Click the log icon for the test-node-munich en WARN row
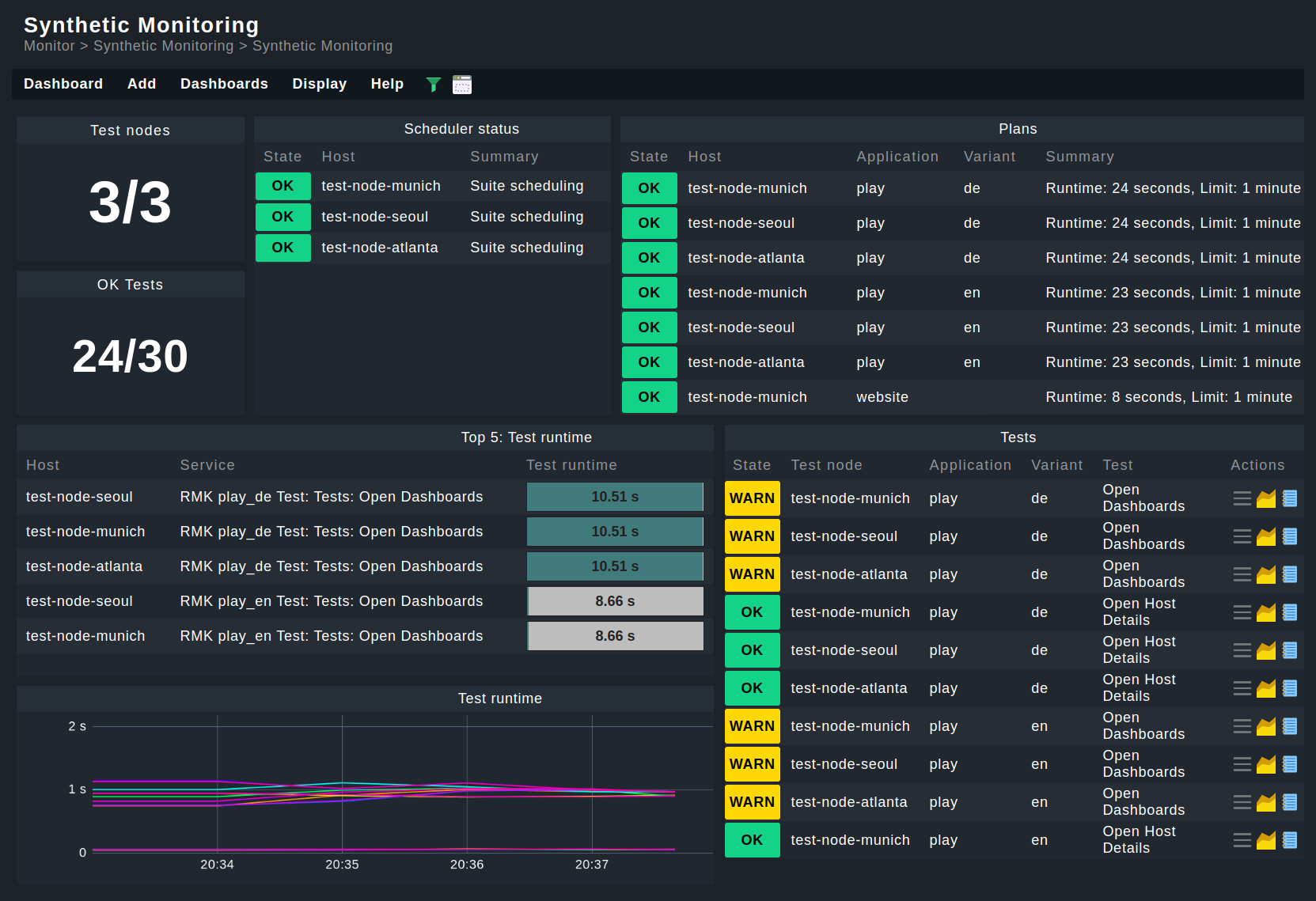Screen dimensions: 1316x901 [1288, 725]
